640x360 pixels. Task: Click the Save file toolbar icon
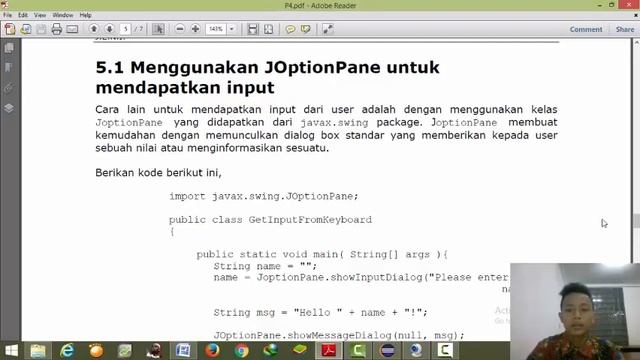pos(41,29)
